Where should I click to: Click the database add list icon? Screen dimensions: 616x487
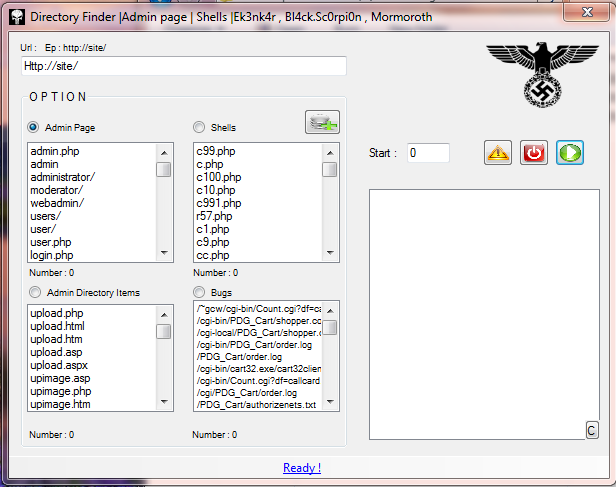[322, 123]
